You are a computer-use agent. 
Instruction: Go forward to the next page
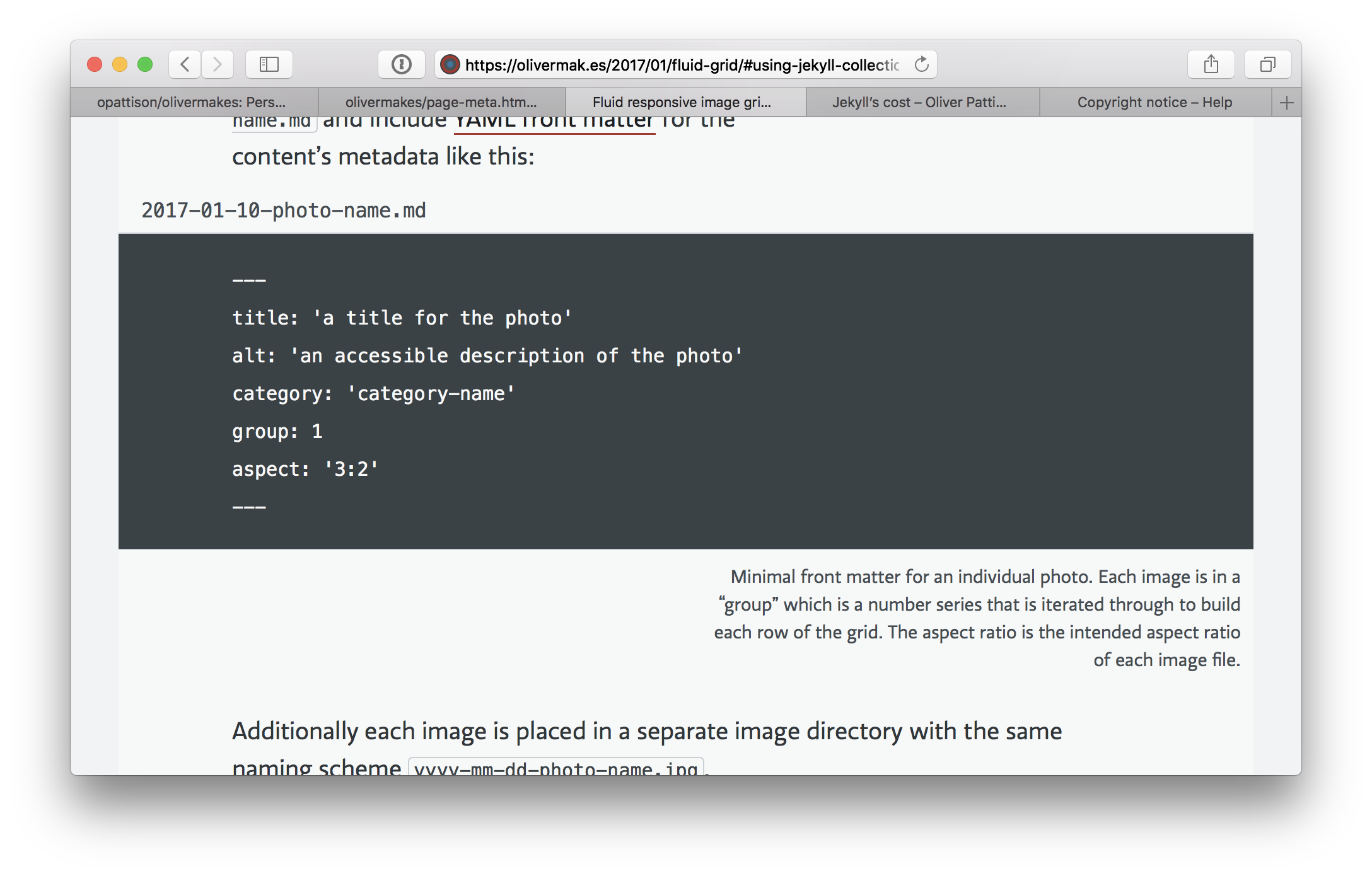218,64
